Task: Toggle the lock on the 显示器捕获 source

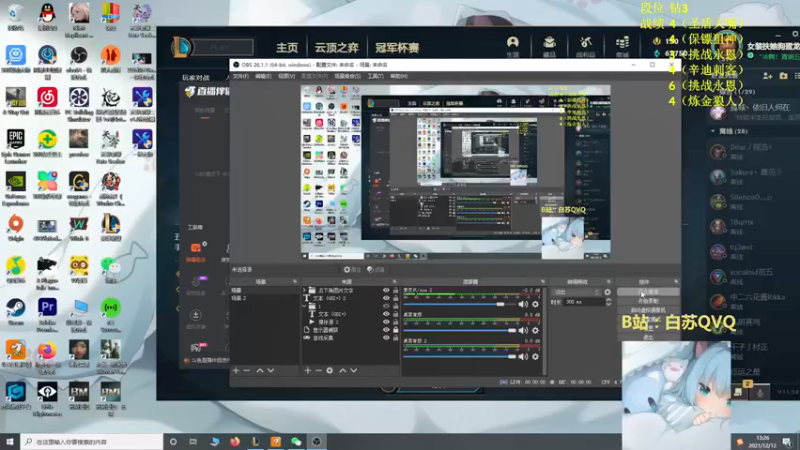Action: click(395, 330)
